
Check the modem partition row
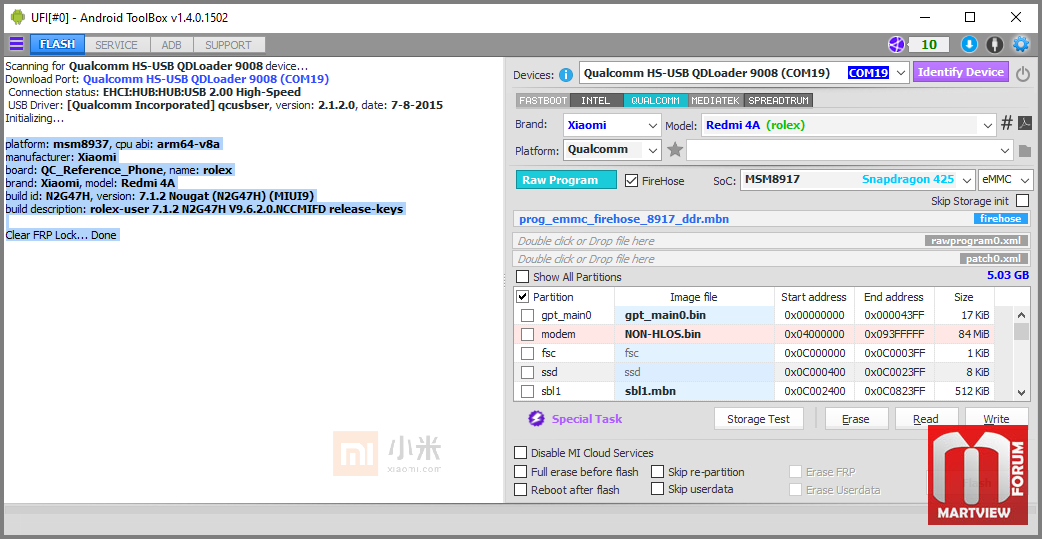coord(527,334)
